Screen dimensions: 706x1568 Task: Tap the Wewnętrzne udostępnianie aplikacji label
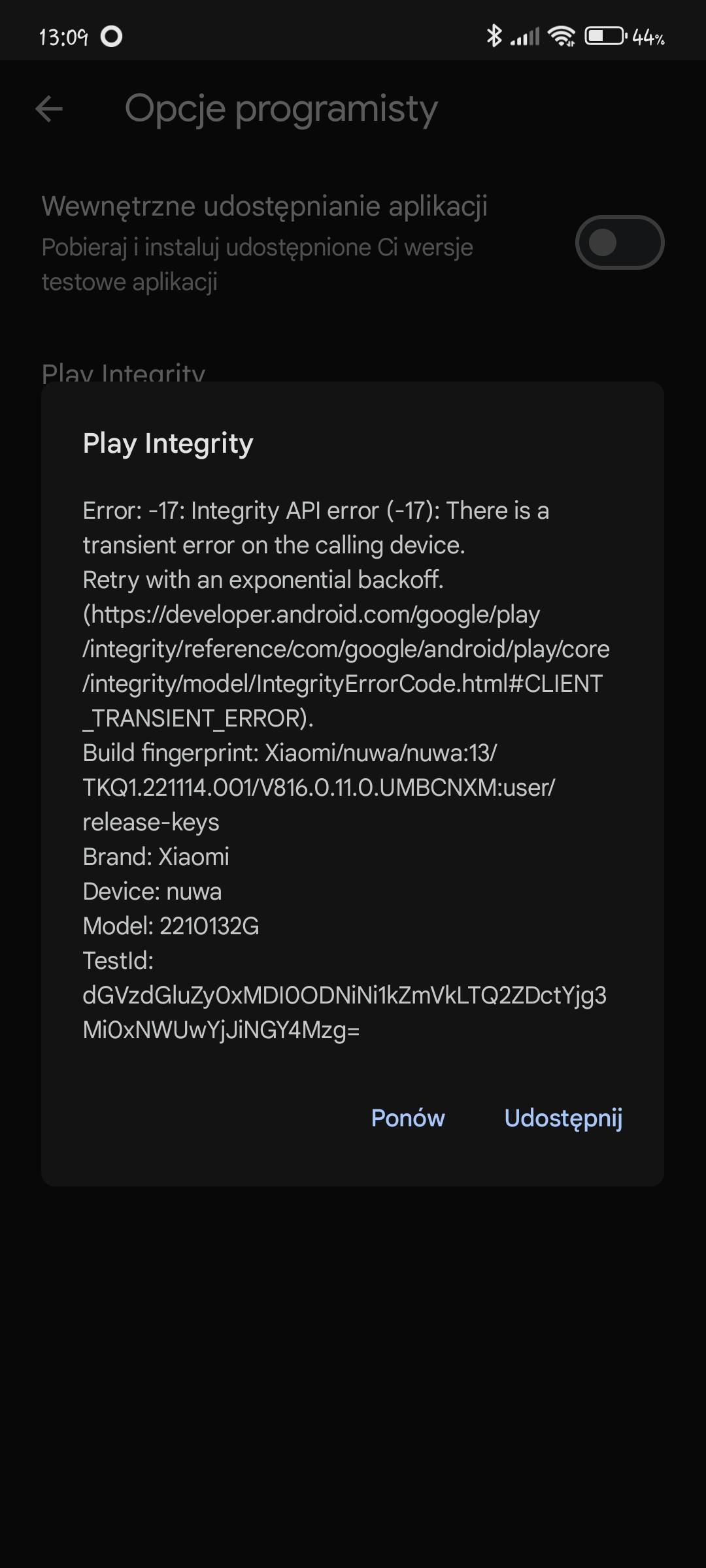click(265, 206)
